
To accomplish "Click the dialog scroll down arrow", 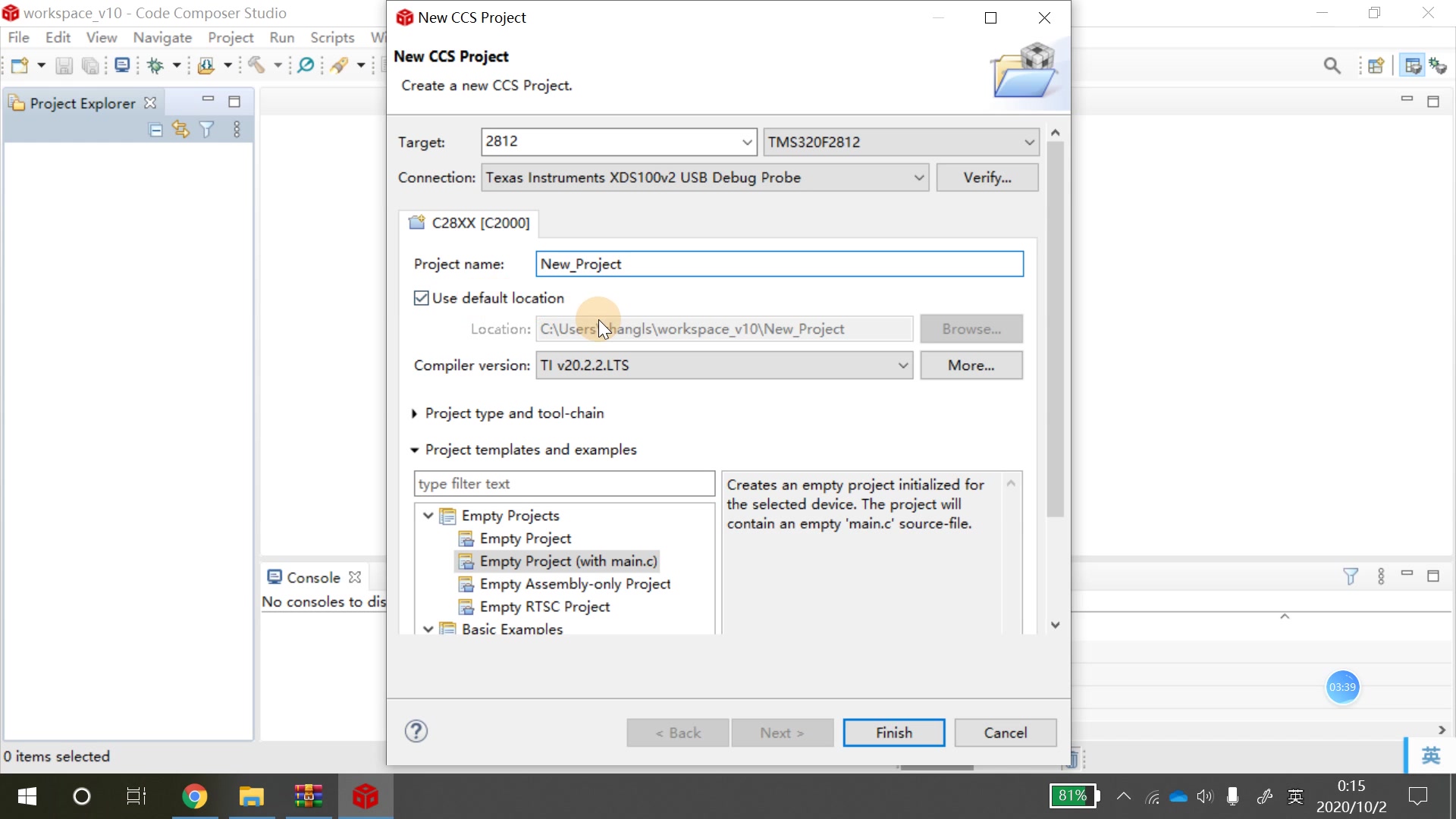I will (1055, 625).
